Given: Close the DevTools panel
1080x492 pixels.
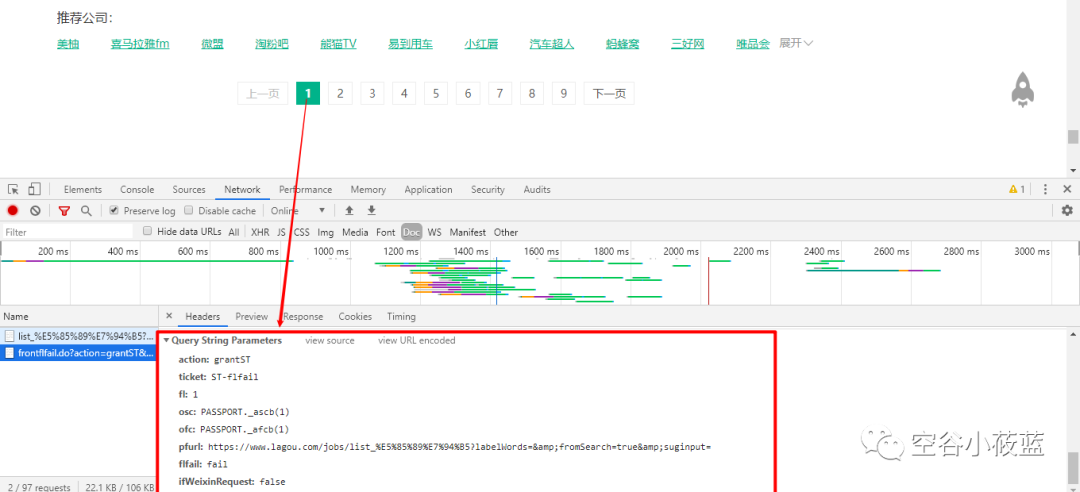Looking at the screenshot, I should (1067, 189).
